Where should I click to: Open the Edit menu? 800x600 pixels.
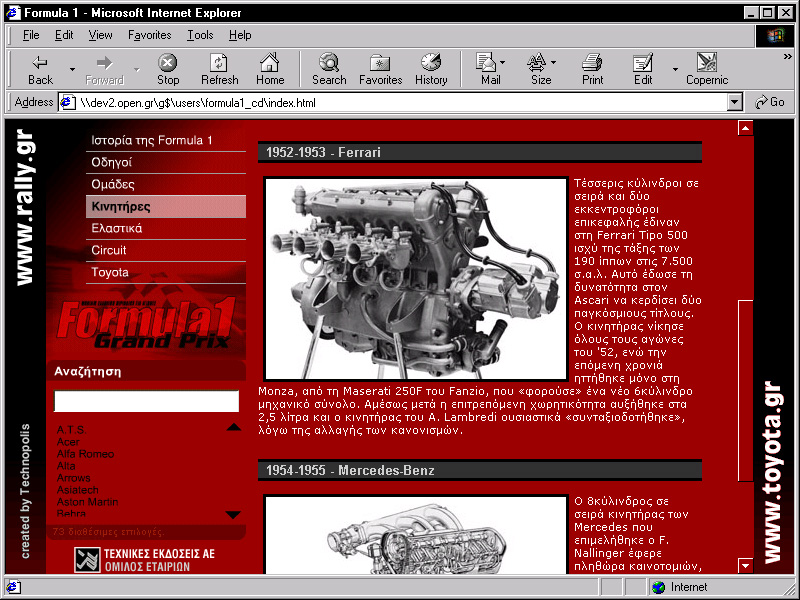(x=64, y=35)
